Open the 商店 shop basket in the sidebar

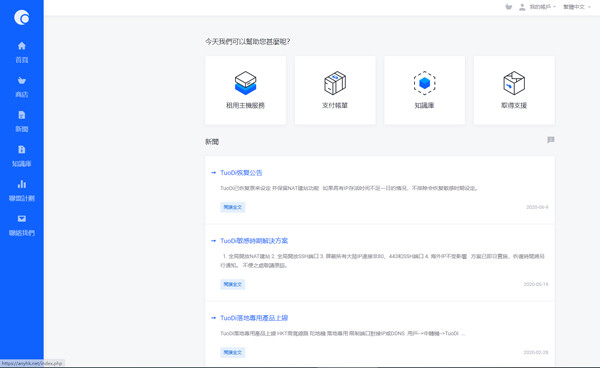pyautogui.click(x=22, y=87)
